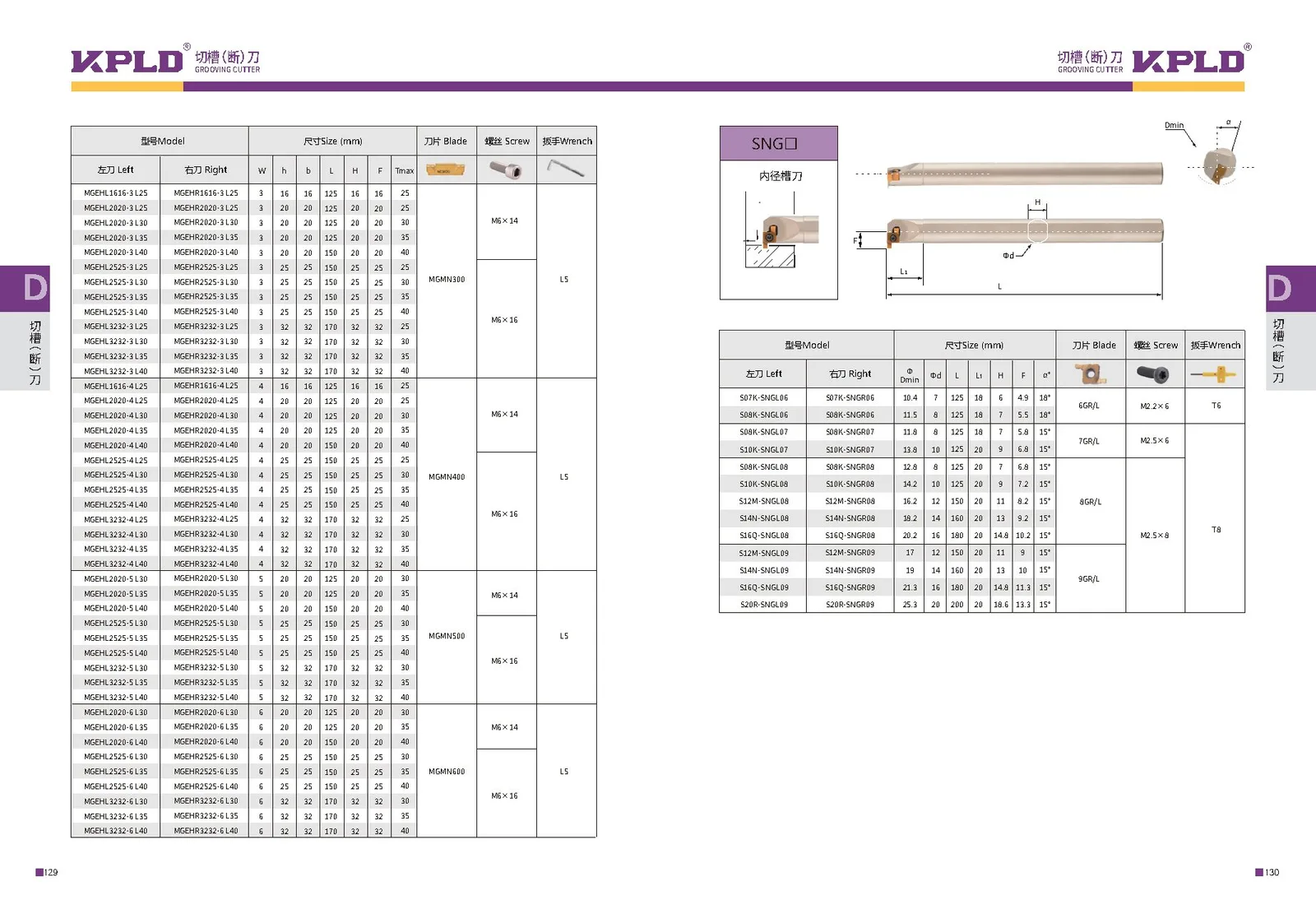1316x900 pixels.
Task: Click model S12M-SNGL08
Action: [x=763, y=501]
